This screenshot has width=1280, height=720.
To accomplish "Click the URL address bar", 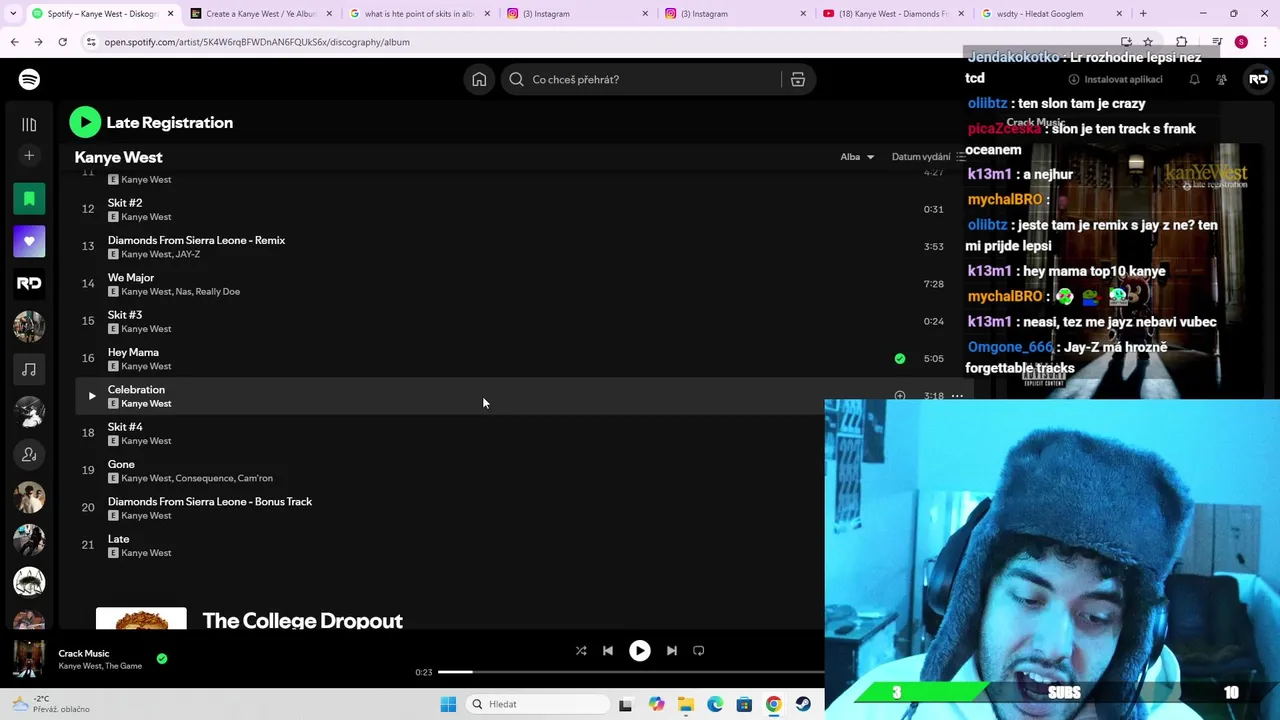I will pos(600,42).
